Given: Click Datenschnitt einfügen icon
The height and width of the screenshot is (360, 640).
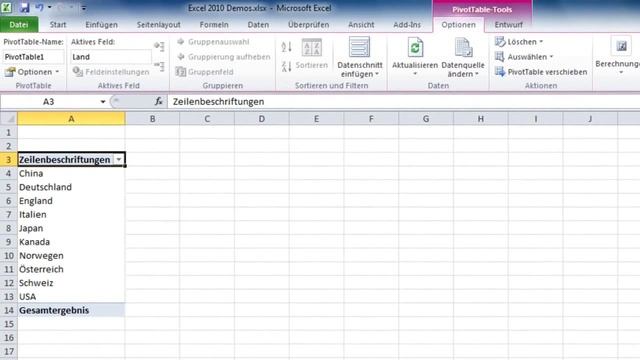Looking at the screenshot, I should tap(360, 47).
